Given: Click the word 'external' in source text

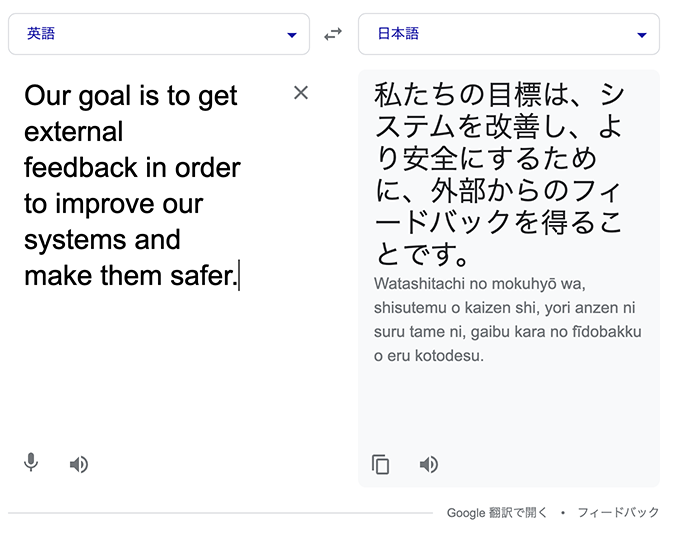Looking at the screenshot, I should pyautogui.click(x=73, y=132).
